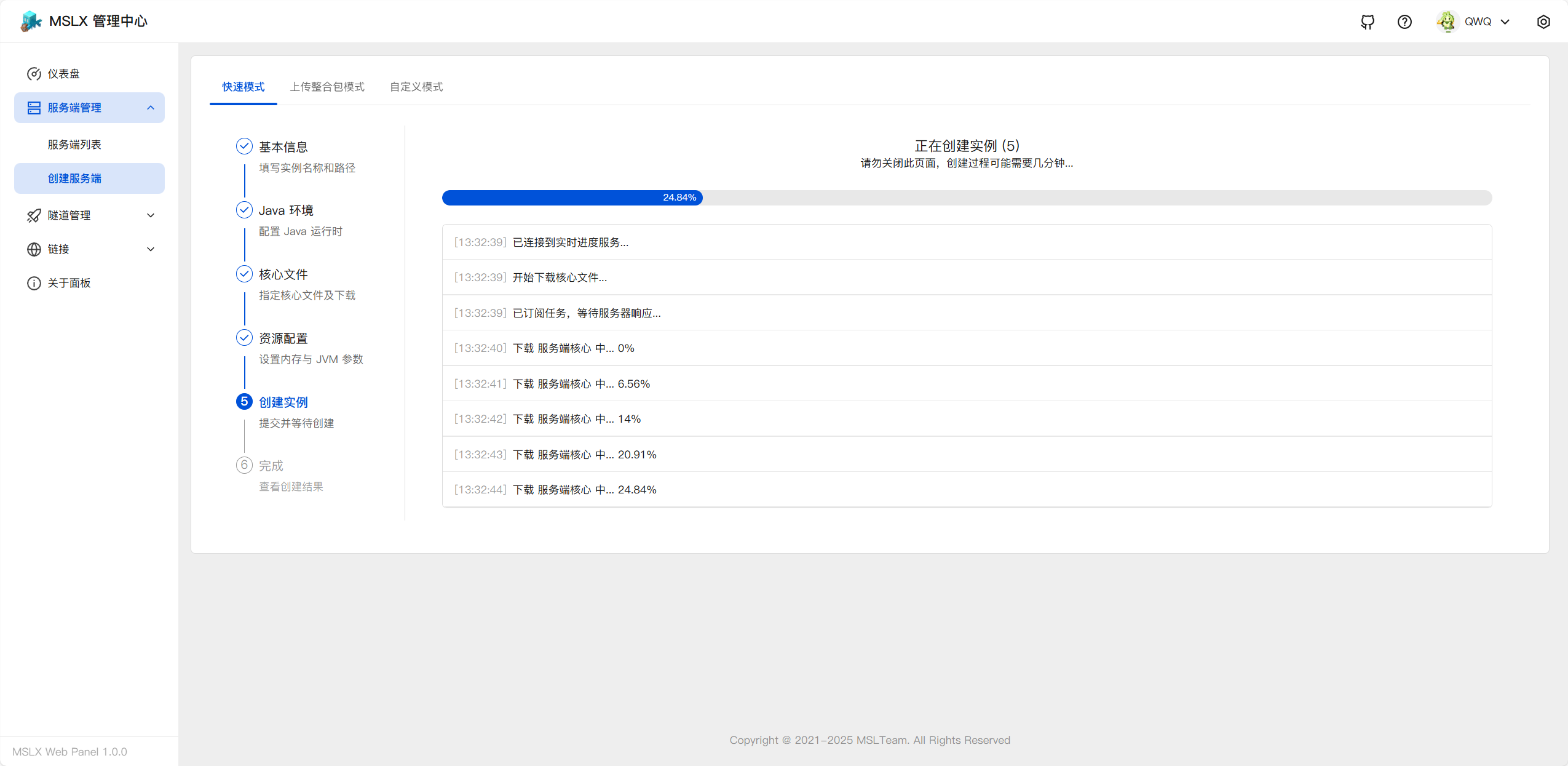Click the info icon beside 关于面板
Image resolution: width=1568 pixels, height=766 pixels.
34,283
